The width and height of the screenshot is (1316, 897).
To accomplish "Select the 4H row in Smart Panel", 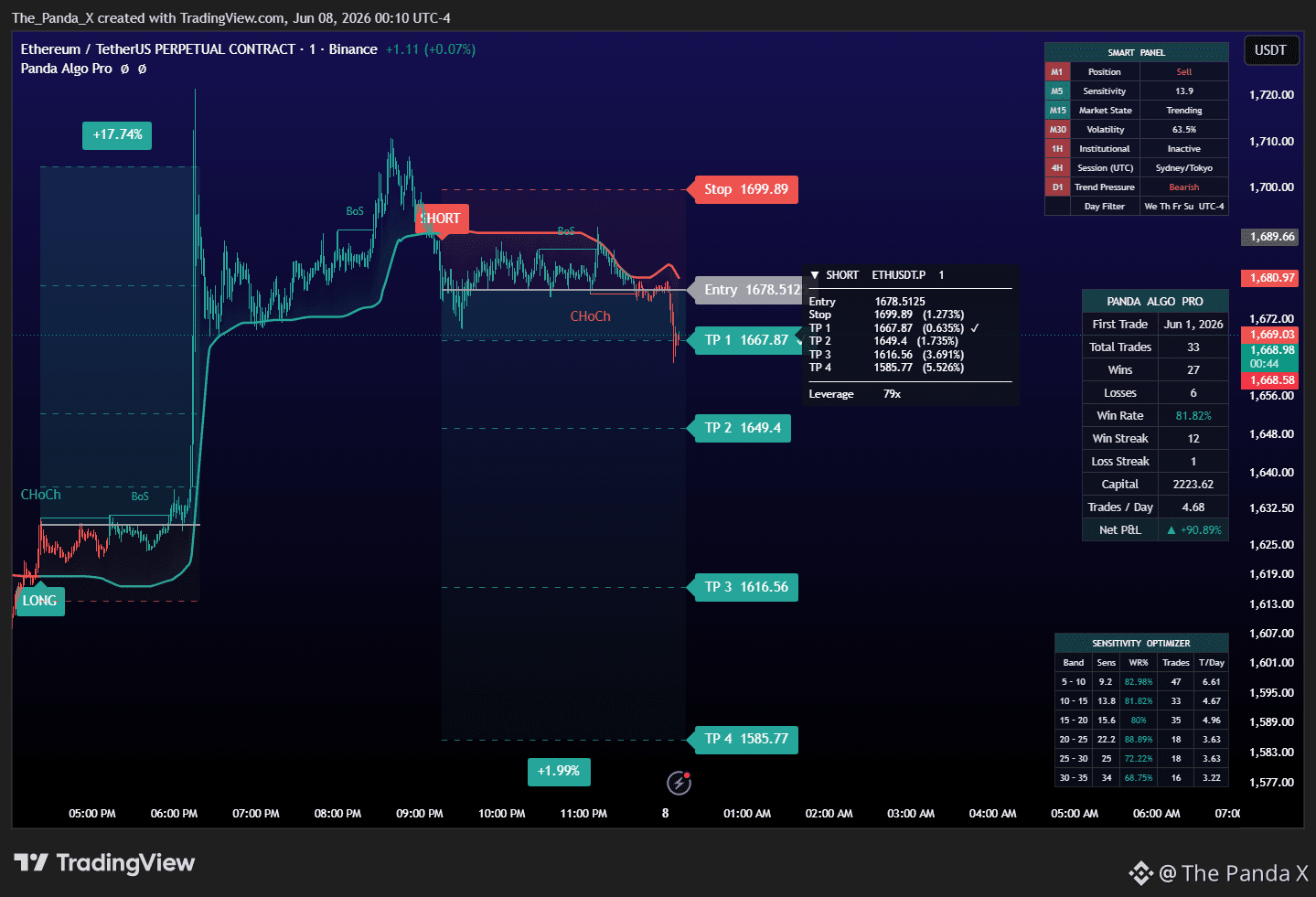I will coord(1136,167).
